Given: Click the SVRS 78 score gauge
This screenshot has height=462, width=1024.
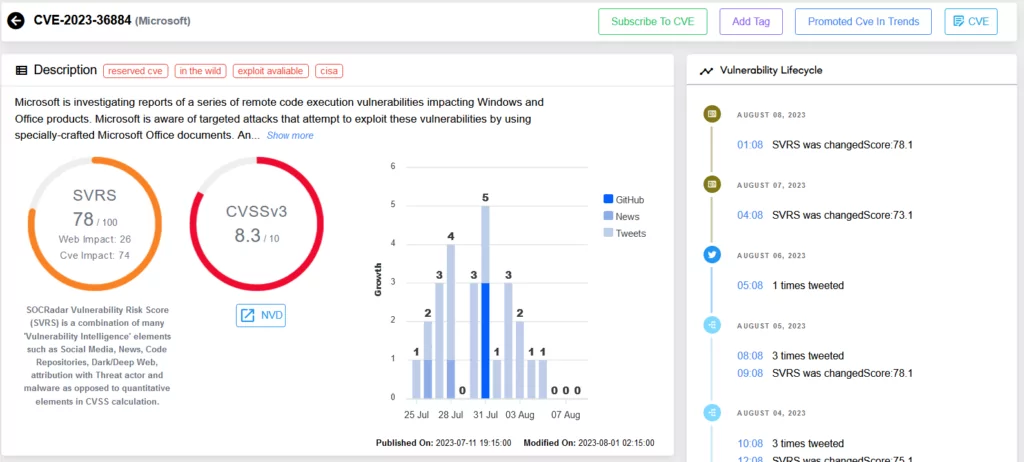Looking at the screenshot, I should [95, 224].
